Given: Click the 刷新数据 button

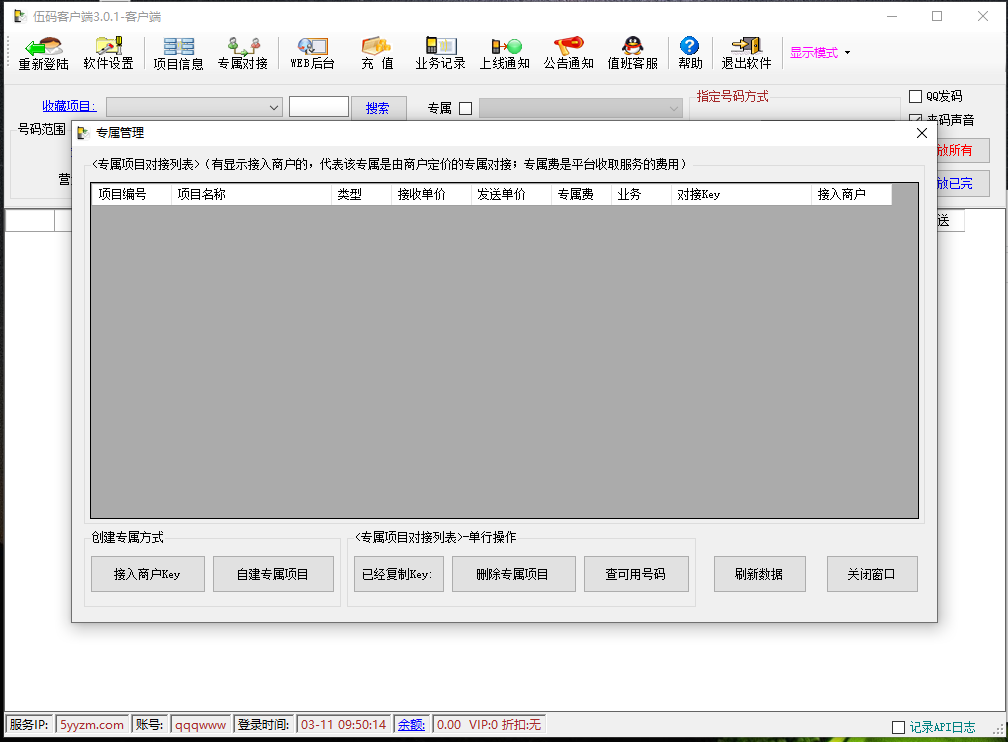Looking at the screenshot, I should click(758, 574).
